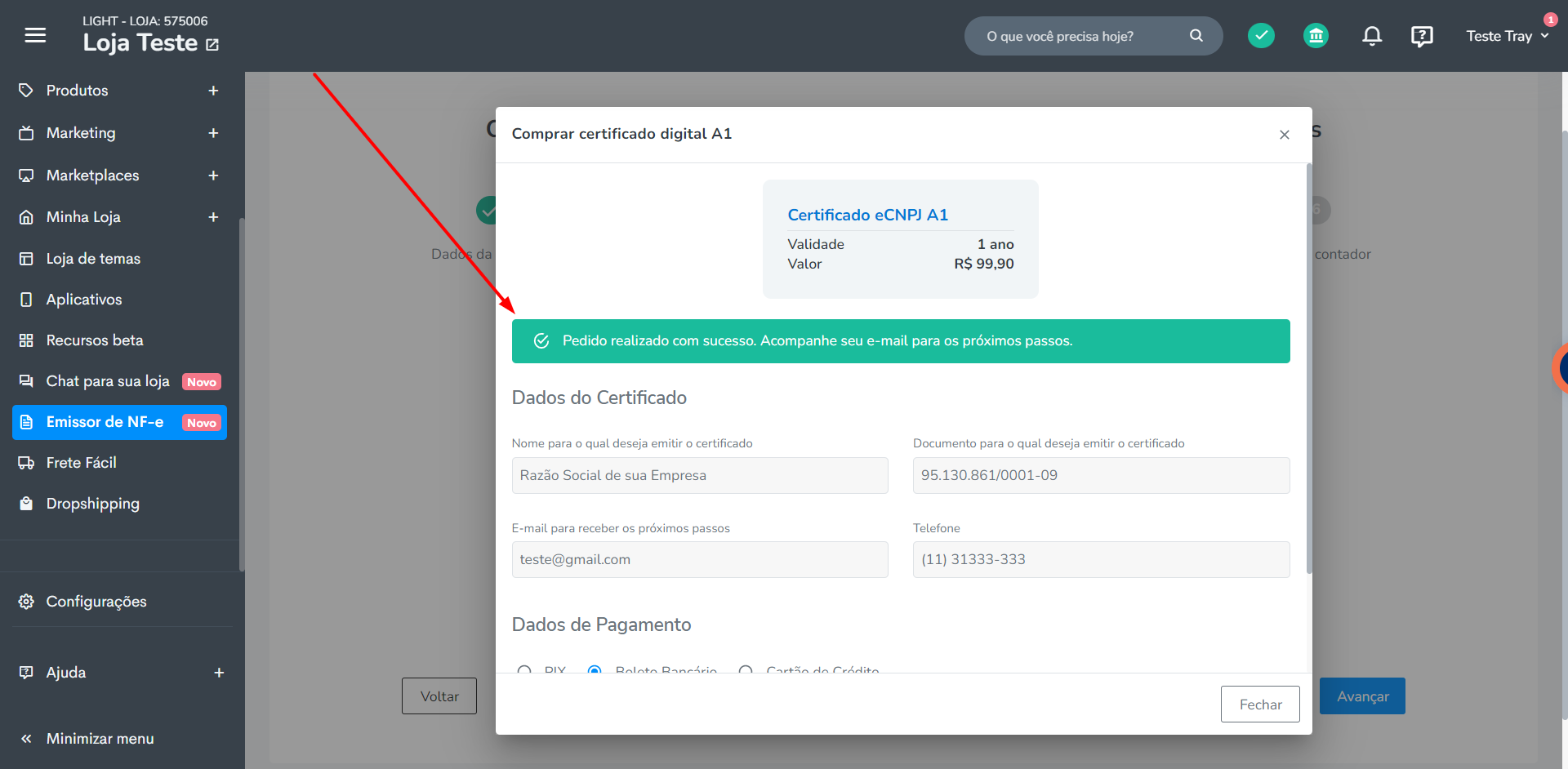Click the Minha Loja home icon

pyautogui.click(x=26, y=217)
